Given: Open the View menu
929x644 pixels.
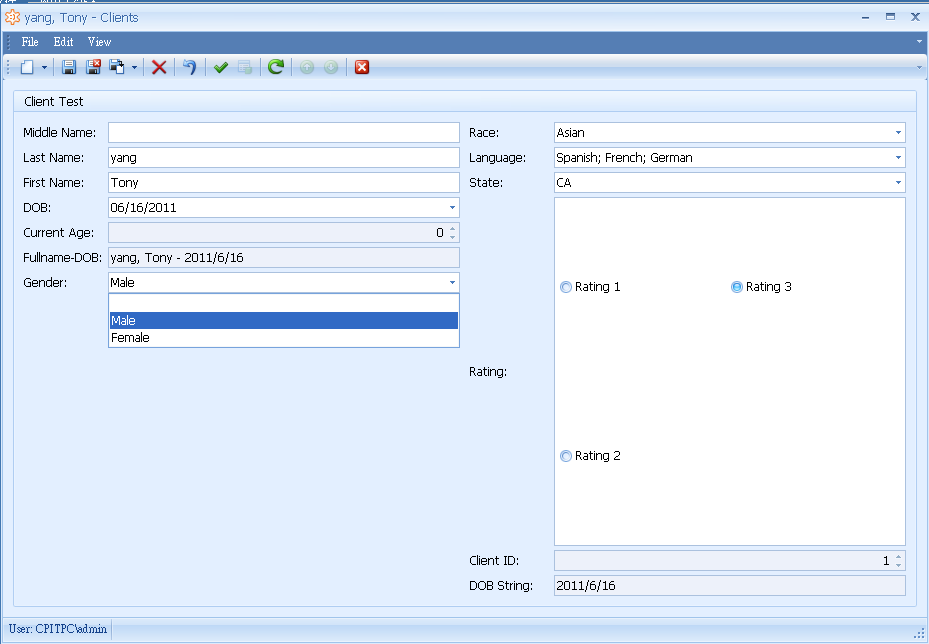Looking at the screenshot, I should [x=100, y=42].
